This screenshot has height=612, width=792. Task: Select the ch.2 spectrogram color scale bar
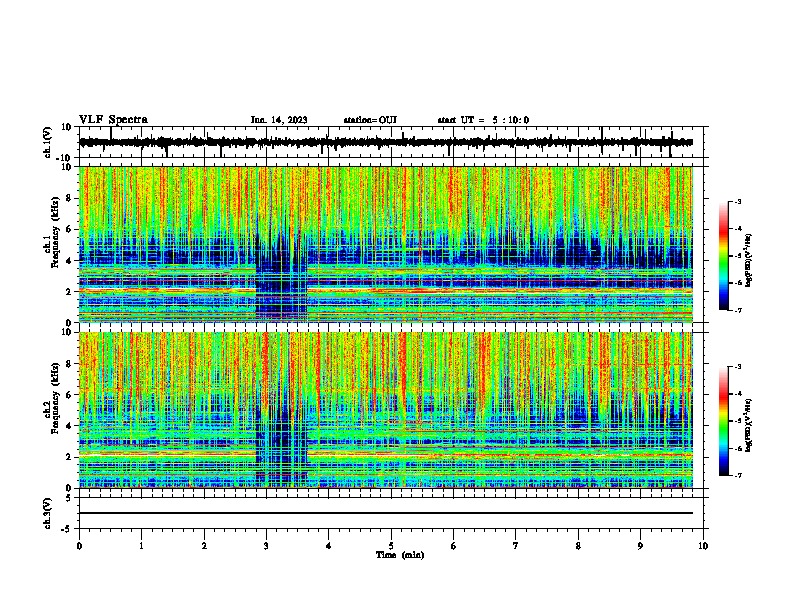724,421
